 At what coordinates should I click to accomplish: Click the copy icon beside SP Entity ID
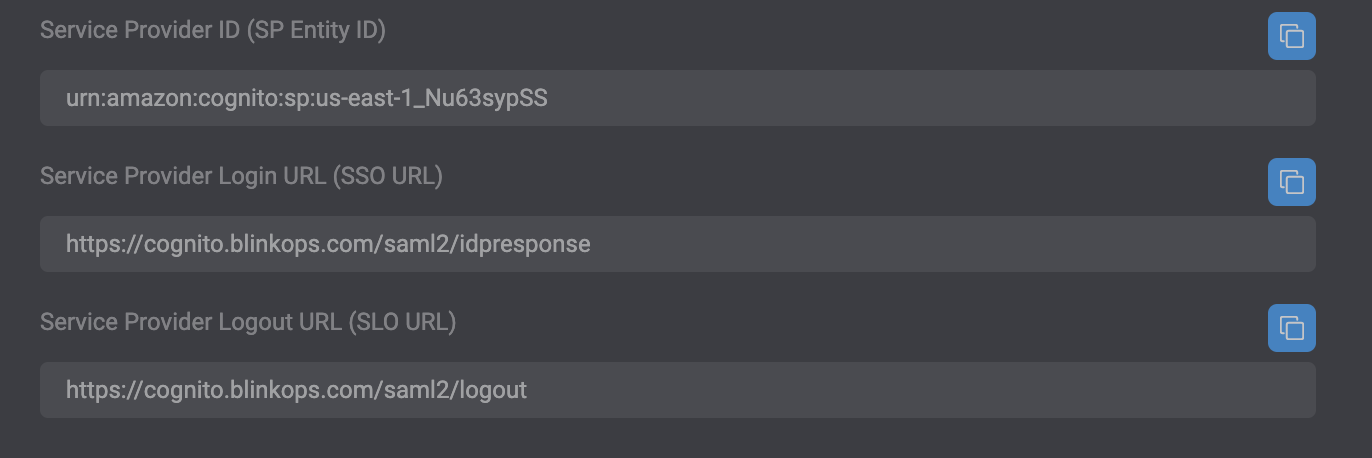(x=1291, y=37)
